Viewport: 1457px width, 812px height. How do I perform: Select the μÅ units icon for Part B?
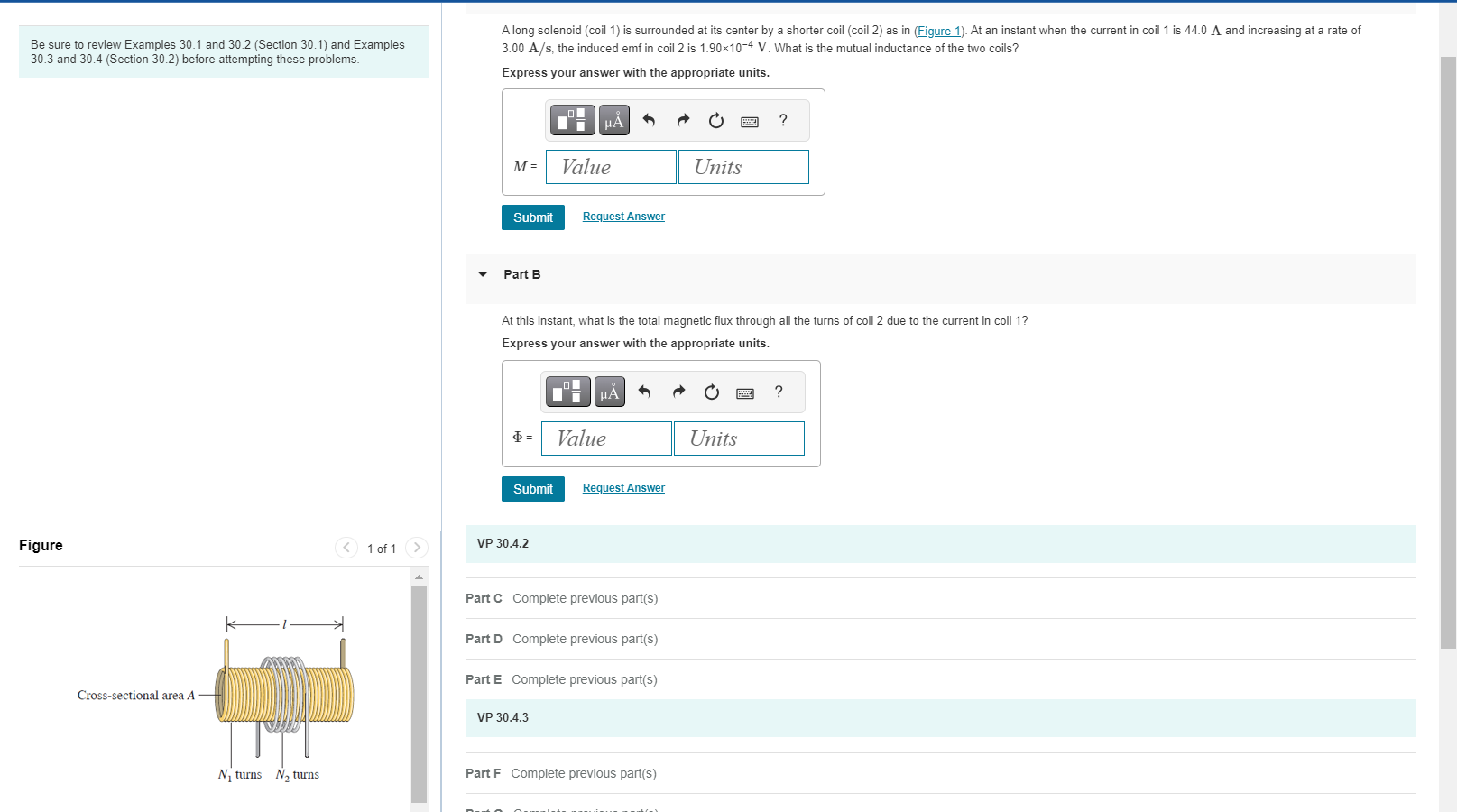(x=610, y=392)
